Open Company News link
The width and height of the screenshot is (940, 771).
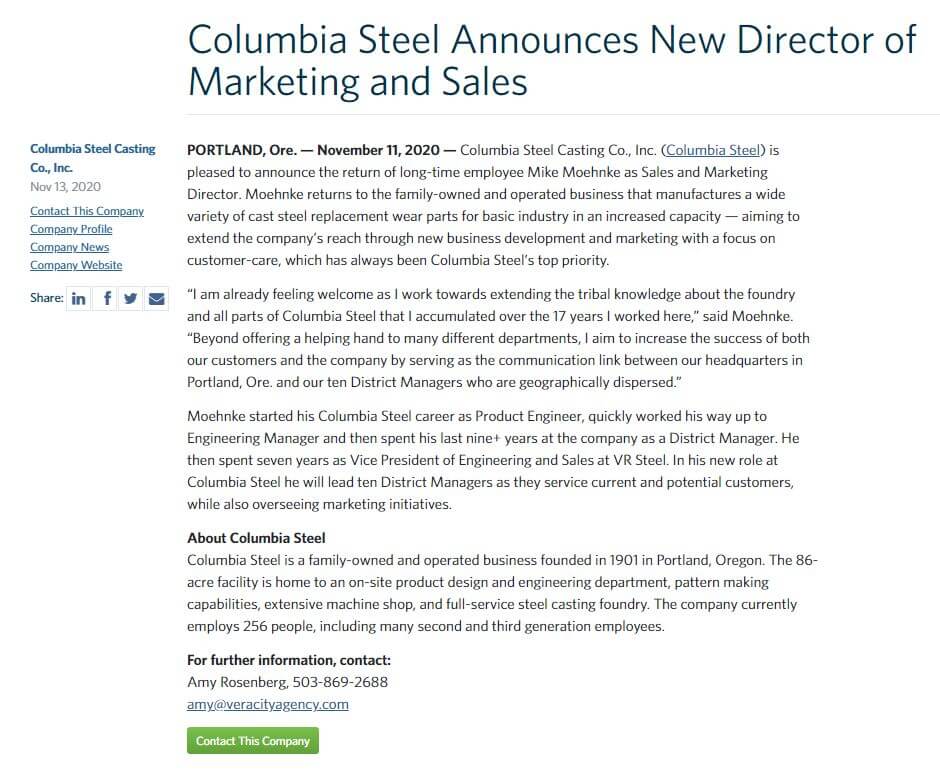70,247
